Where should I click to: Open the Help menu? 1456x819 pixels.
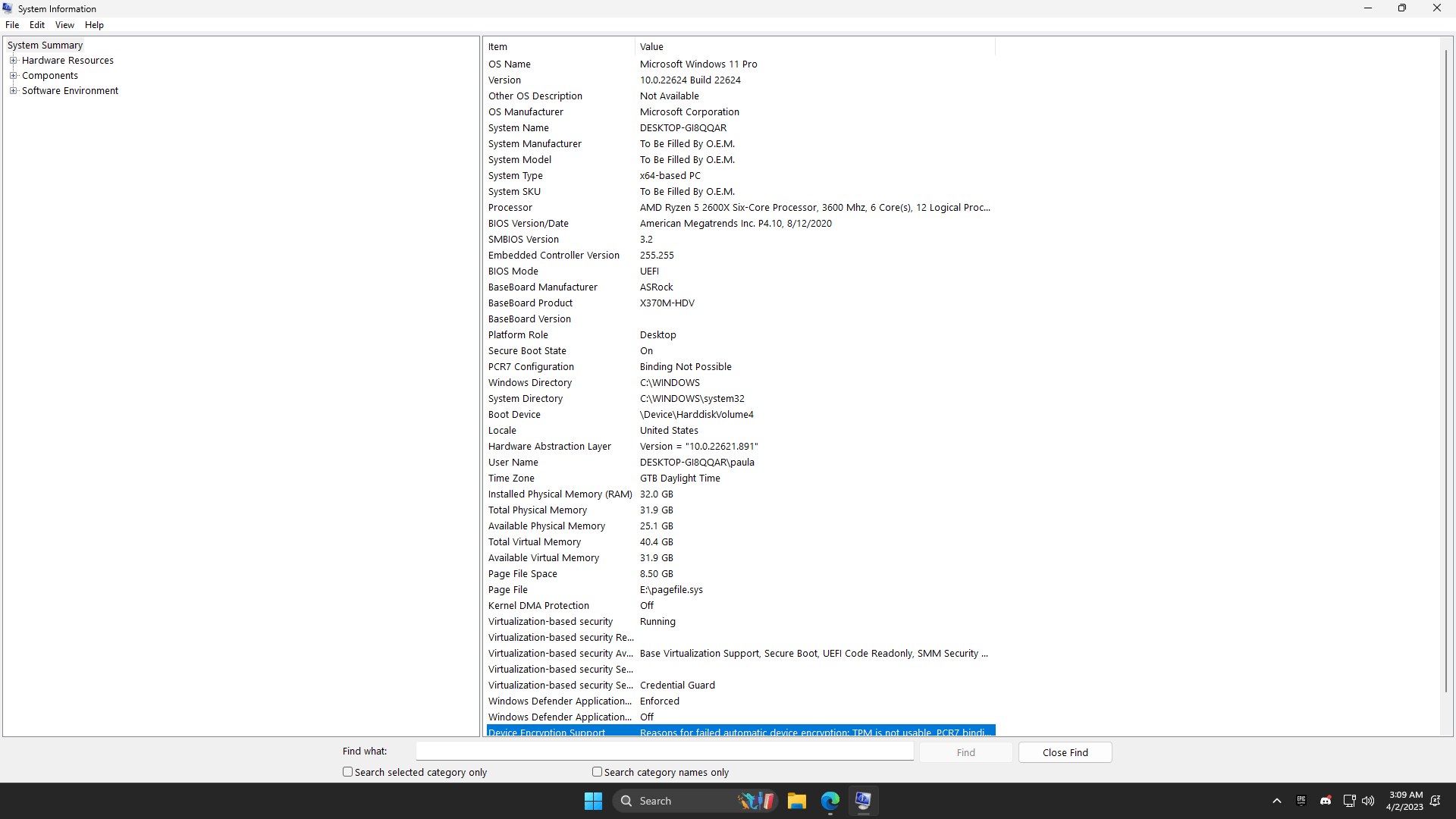(x=94, y=25)
